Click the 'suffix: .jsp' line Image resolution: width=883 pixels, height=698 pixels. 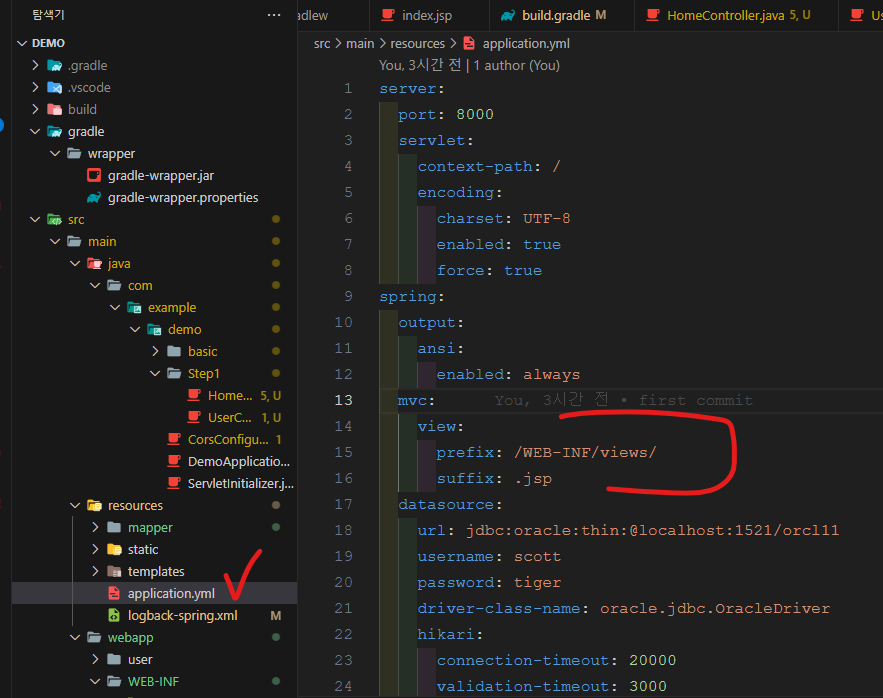point(494,478)
